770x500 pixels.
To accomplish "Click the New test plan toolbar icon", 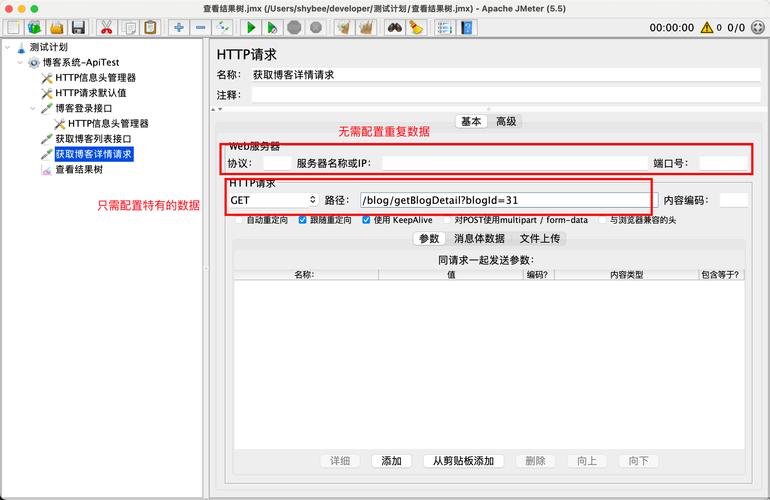I will pos(13,28).
